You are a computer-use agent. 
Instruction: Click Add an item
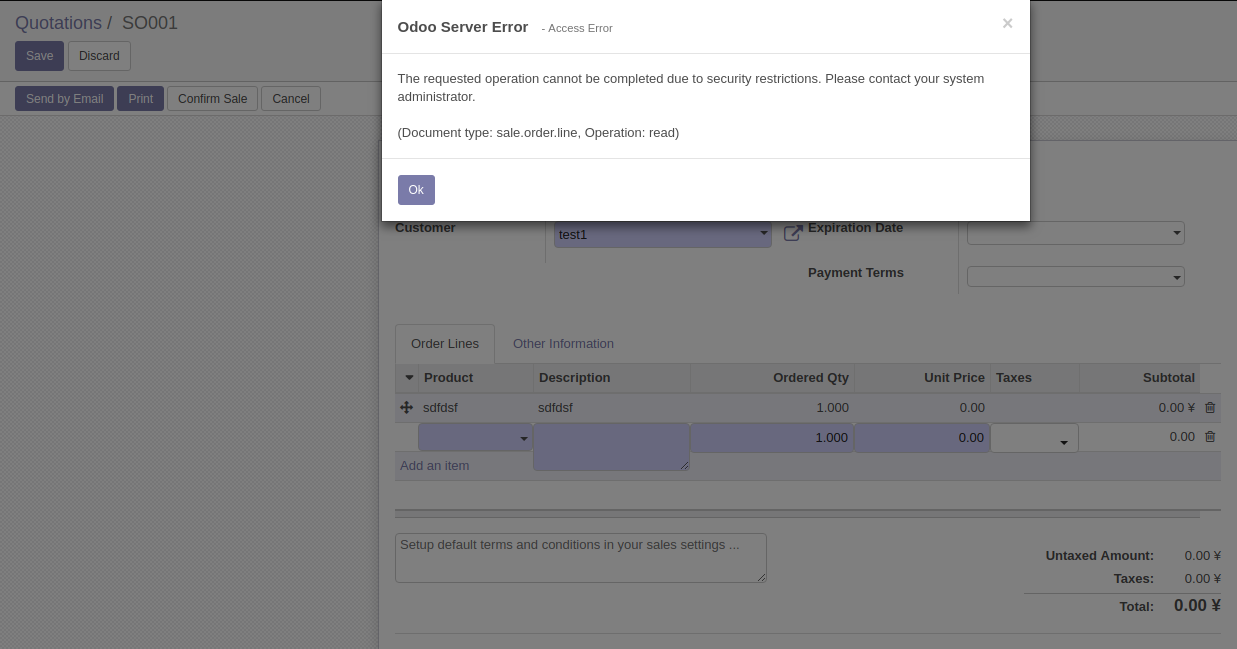pyautogui.click(x=435, y=466)
